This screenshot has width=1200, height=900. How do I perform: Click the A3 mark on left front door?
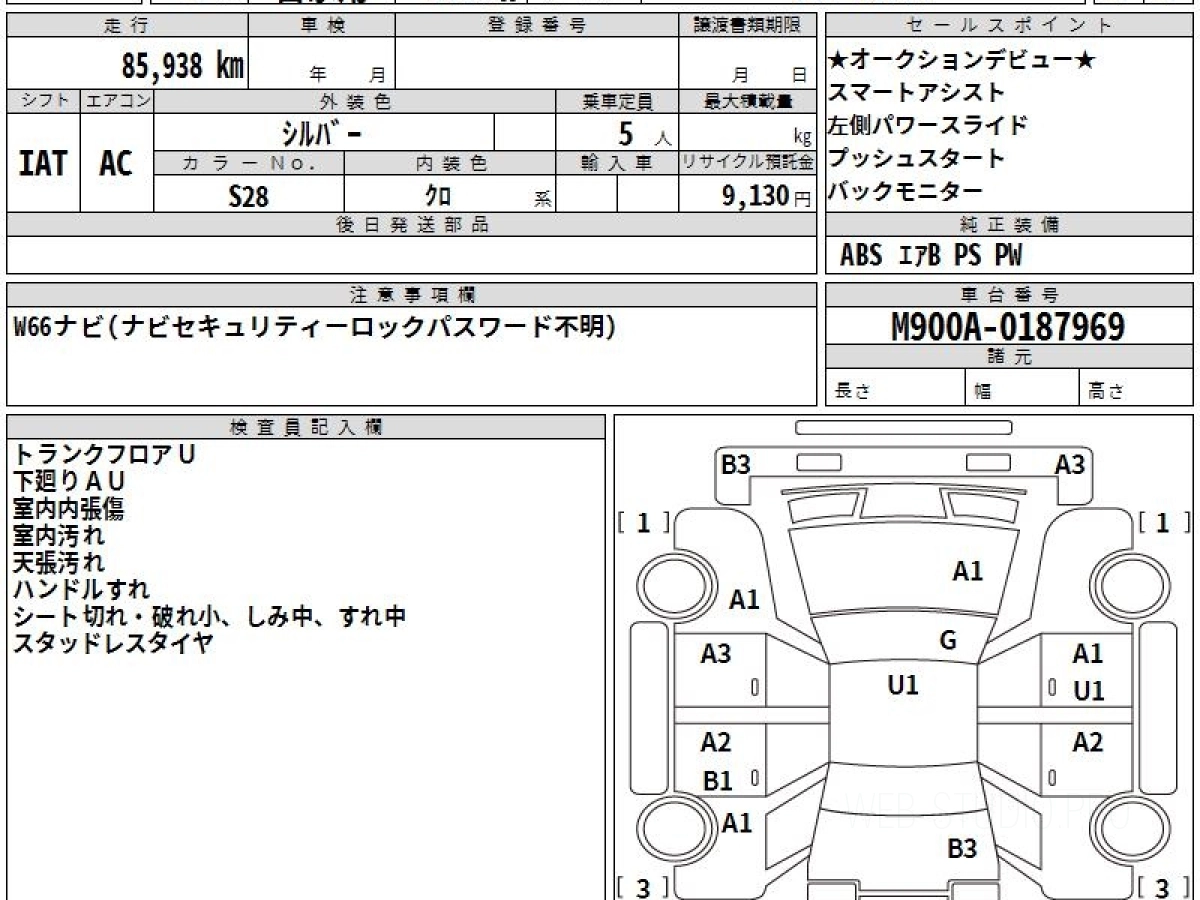[x=716, y=655]
